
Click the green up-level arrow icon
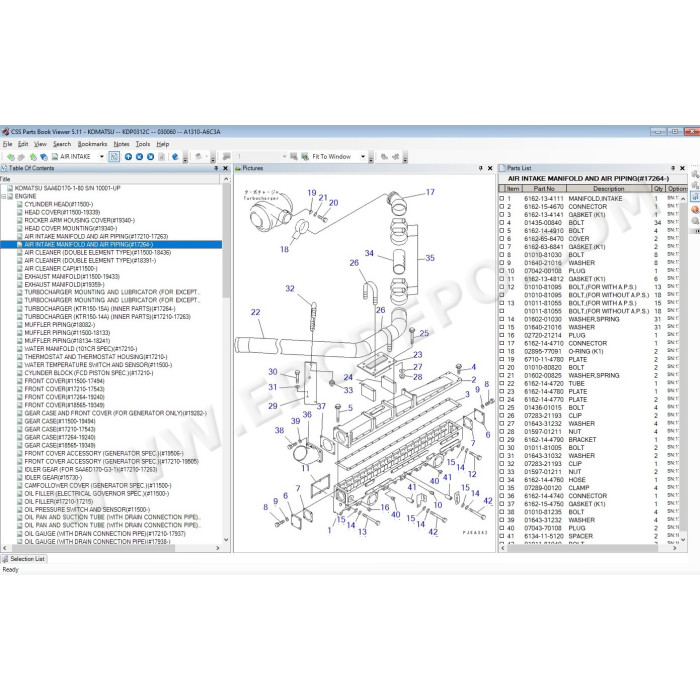tap(33, 157)
